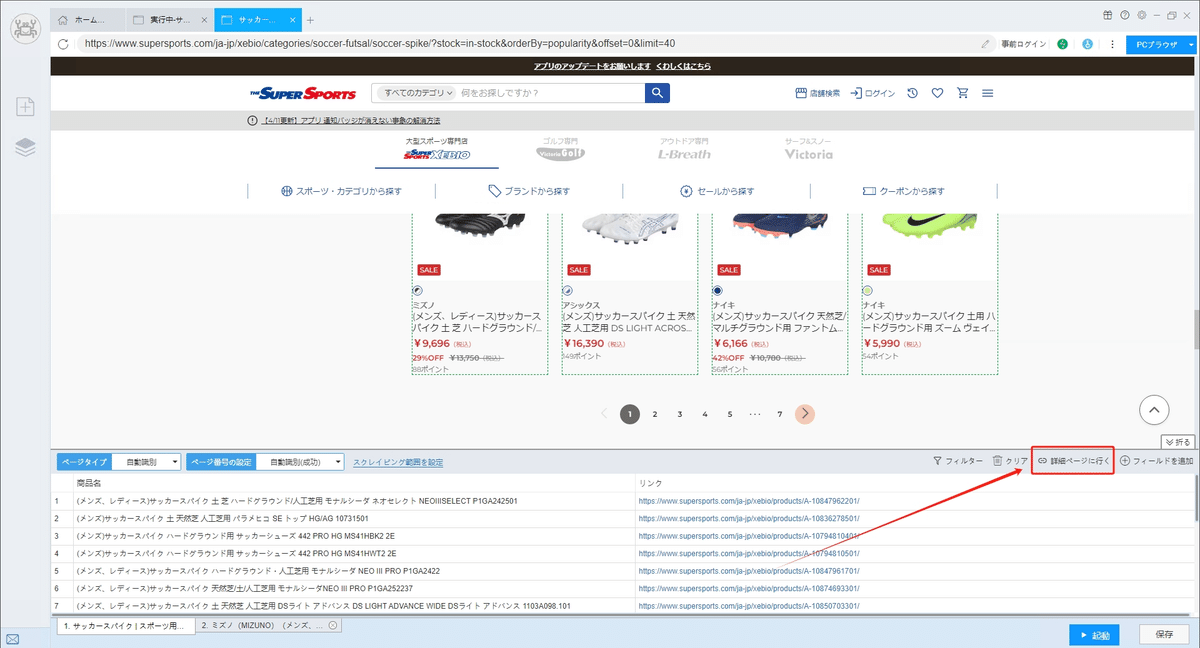Open the browsing history clock icon

click(x=912, y=93)
